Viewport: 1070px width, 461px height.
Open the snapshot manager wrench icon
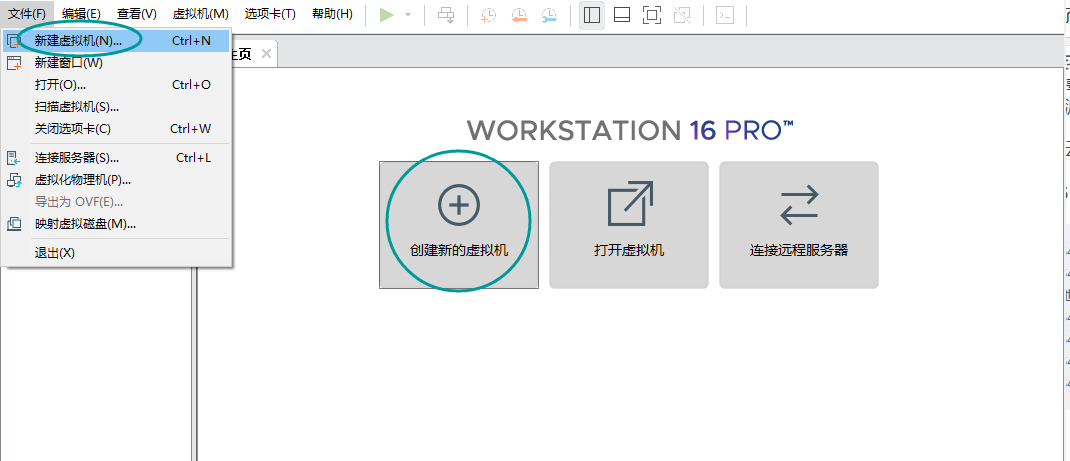pyautogui.click(x=549, y=16)
